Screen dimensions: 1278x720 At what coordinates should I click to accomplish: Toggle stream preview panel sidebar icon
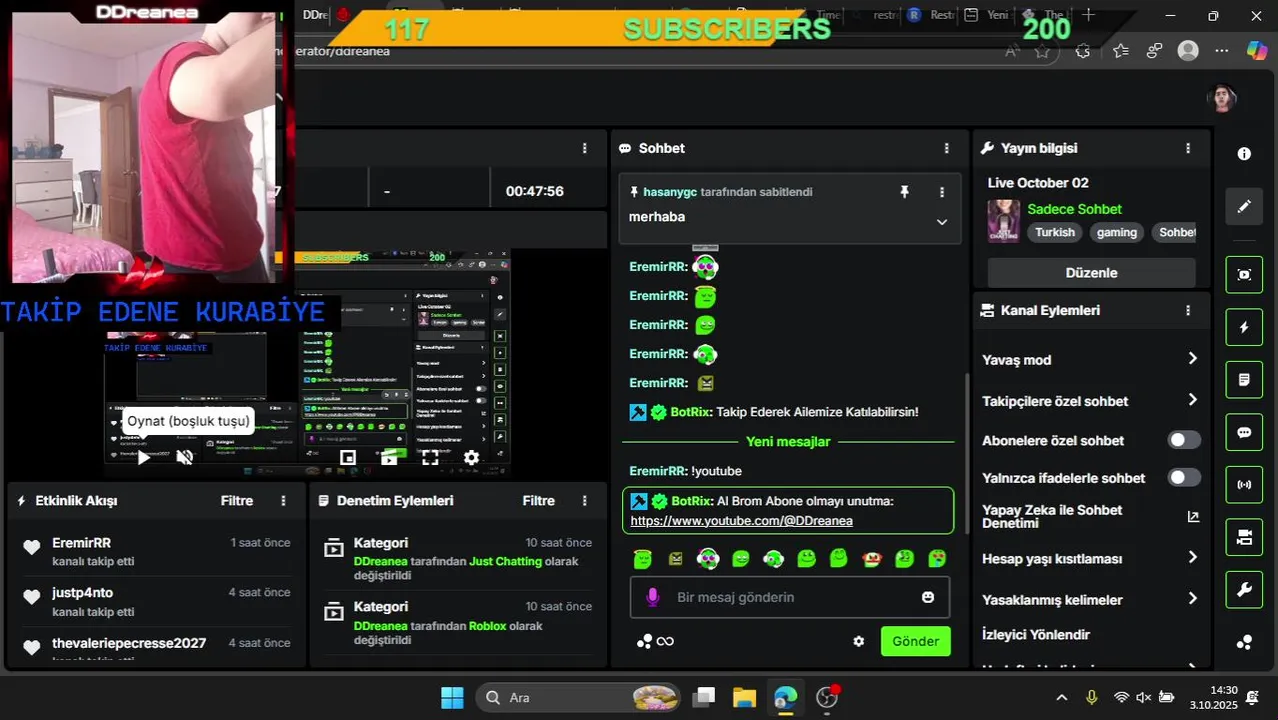pyautogui.click(x=1244, y=274)
